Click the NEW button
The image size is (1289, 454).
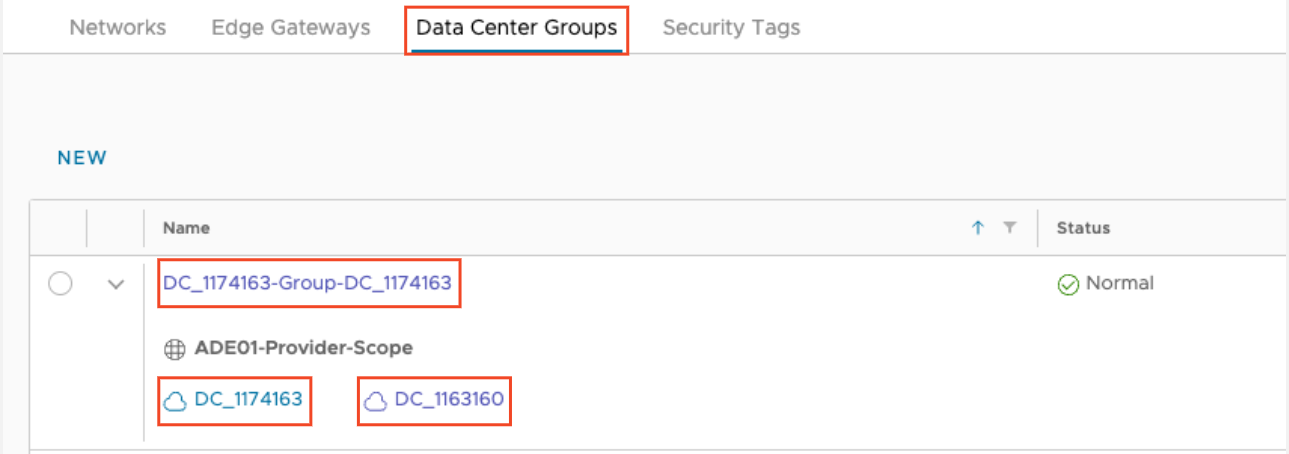[x=82, y=158]
